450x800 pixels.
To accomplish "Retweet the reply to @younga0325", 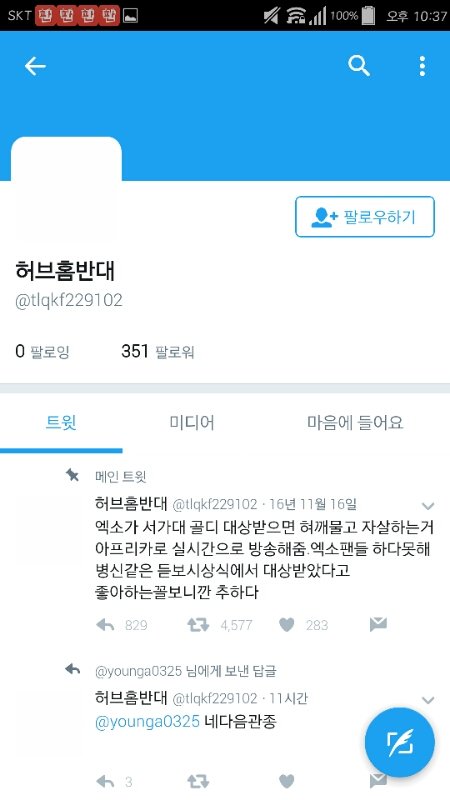I will click(x=198, y=781).
